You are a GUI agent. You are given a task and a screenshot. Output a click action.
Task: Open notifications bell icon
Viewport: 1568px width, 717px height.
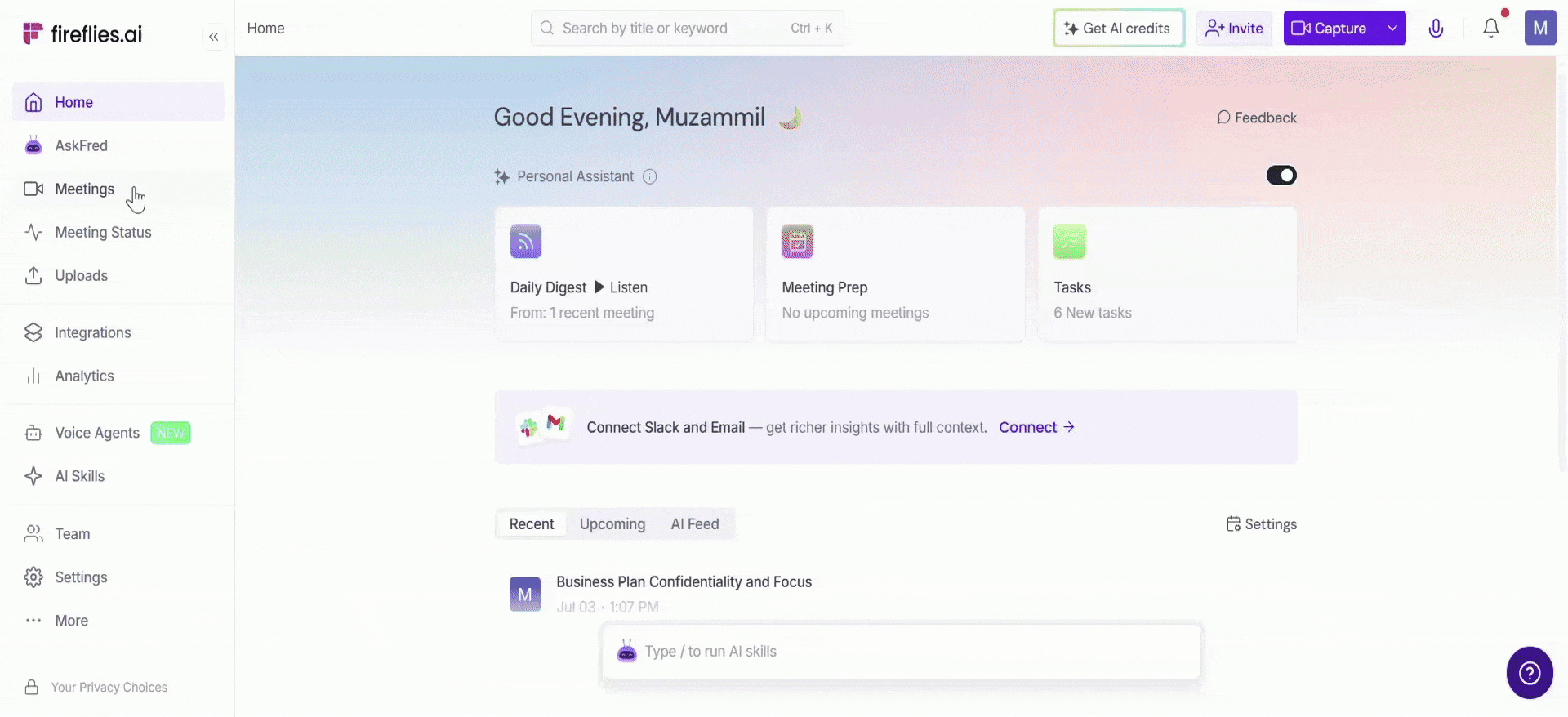(x=1491, y=28)
